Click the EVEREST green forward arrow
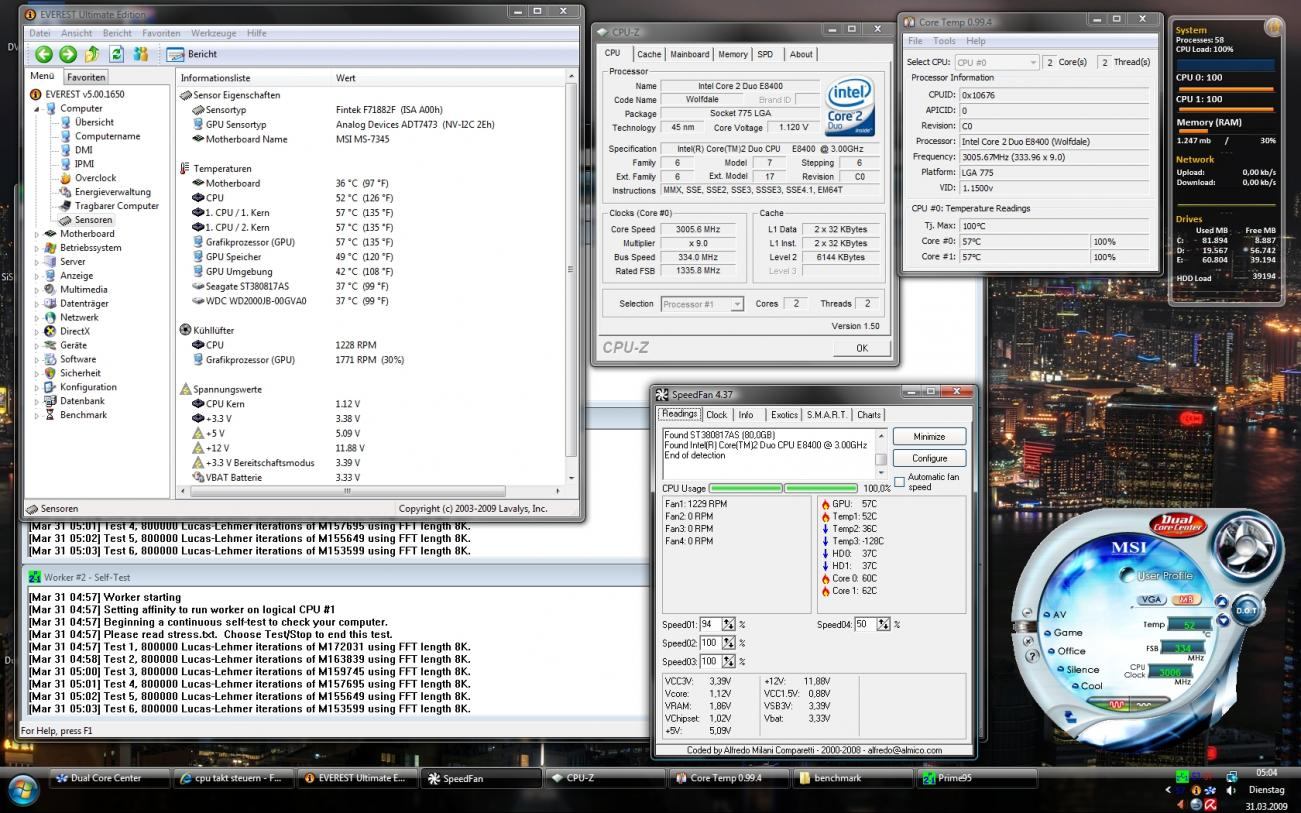 click(68, 54)
